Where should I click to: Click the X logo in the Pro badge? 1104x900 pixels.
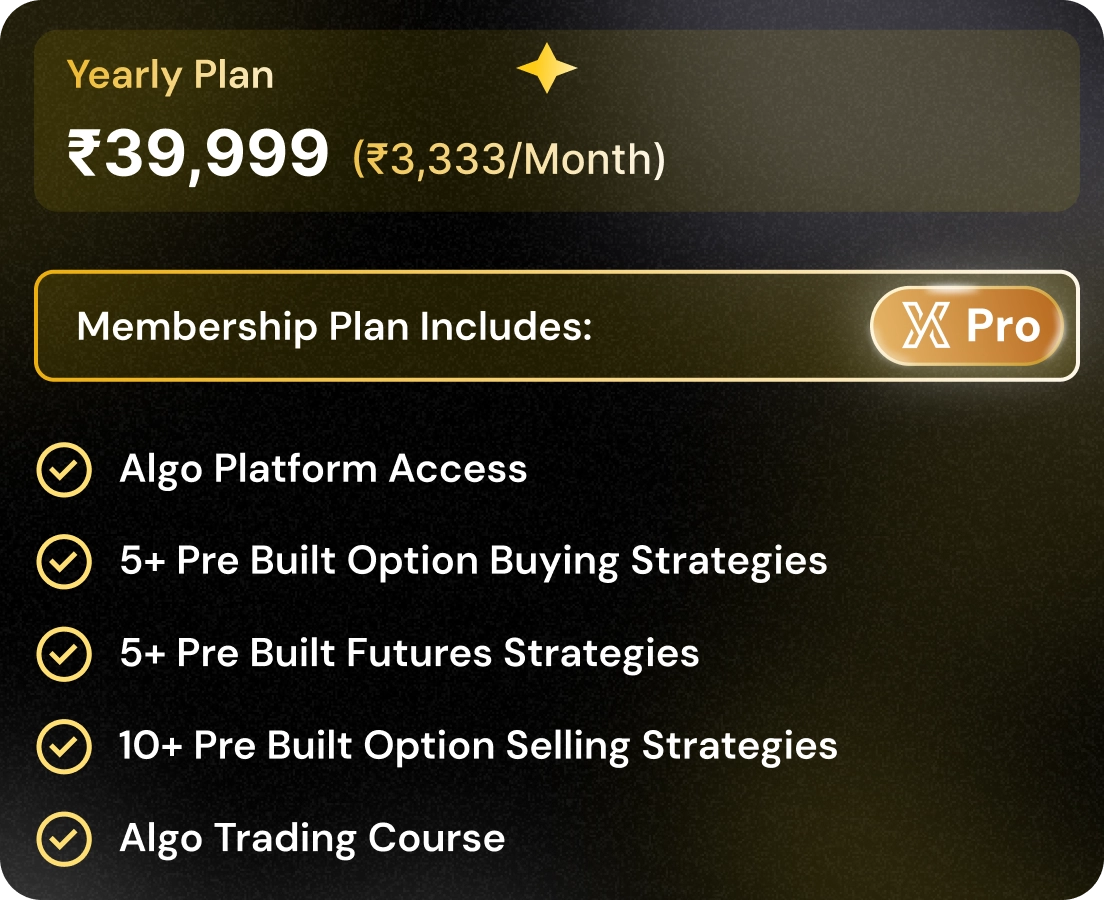tap(926, 327)
